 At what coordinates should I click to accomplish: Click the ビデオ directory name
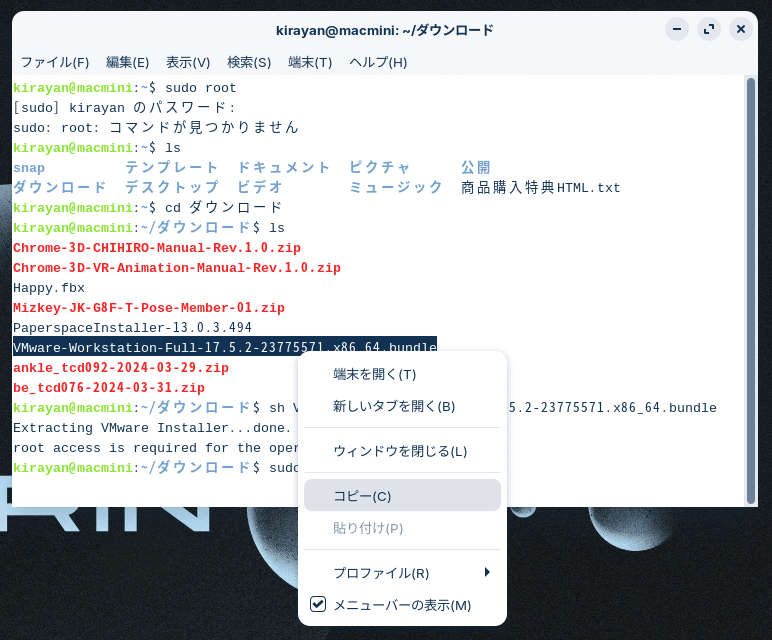pos(259,187)
